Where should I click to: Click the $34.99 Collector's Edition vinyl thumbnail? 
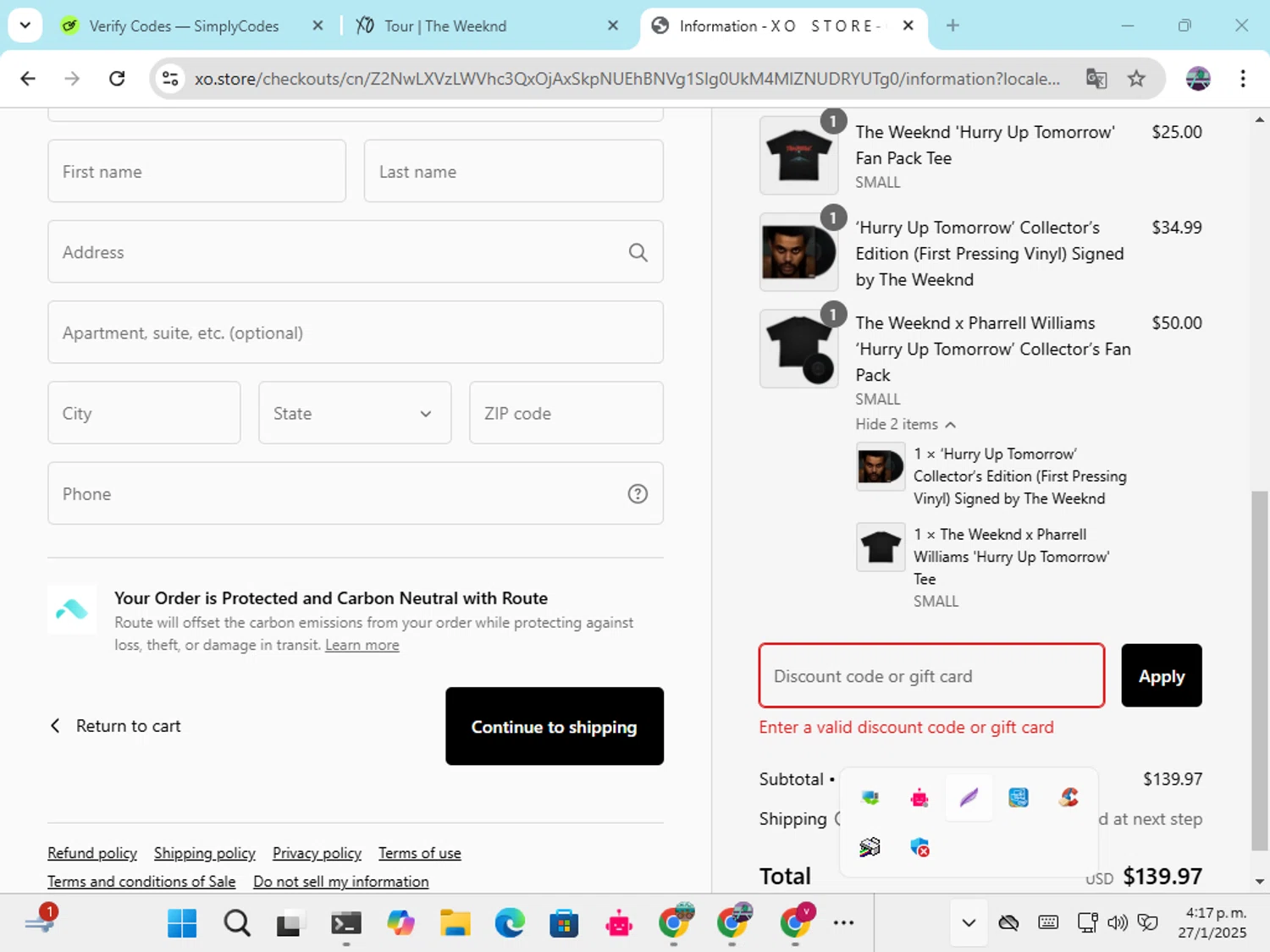pyautogui.click(x=798, y=252)
